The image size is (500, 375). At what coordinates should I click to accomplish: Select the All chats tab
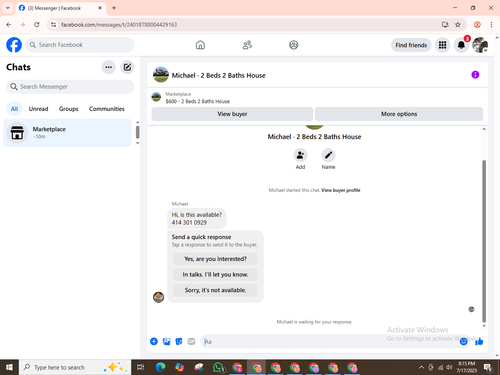point(14,109)
